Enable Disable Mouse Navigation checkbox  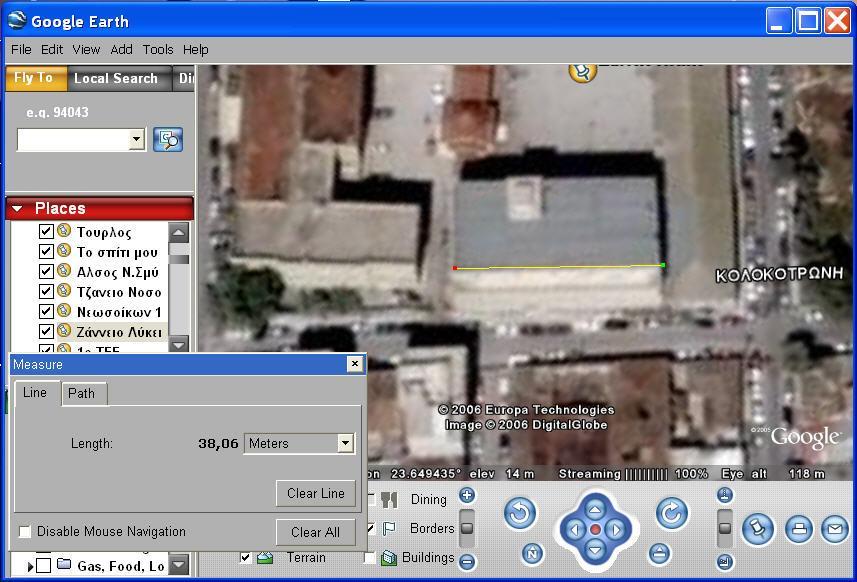[x=25, y=532]
